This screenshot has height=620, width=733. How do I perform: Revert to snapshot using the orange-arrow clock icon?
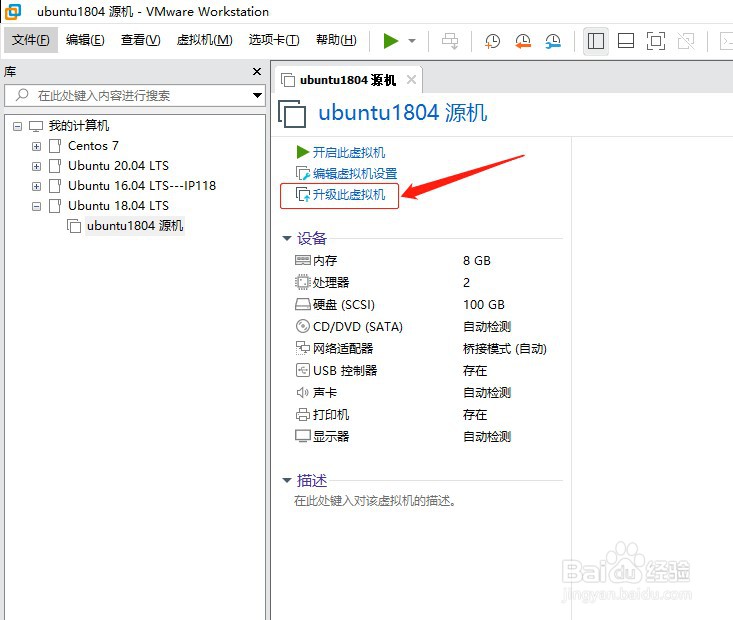pos(523,41)
